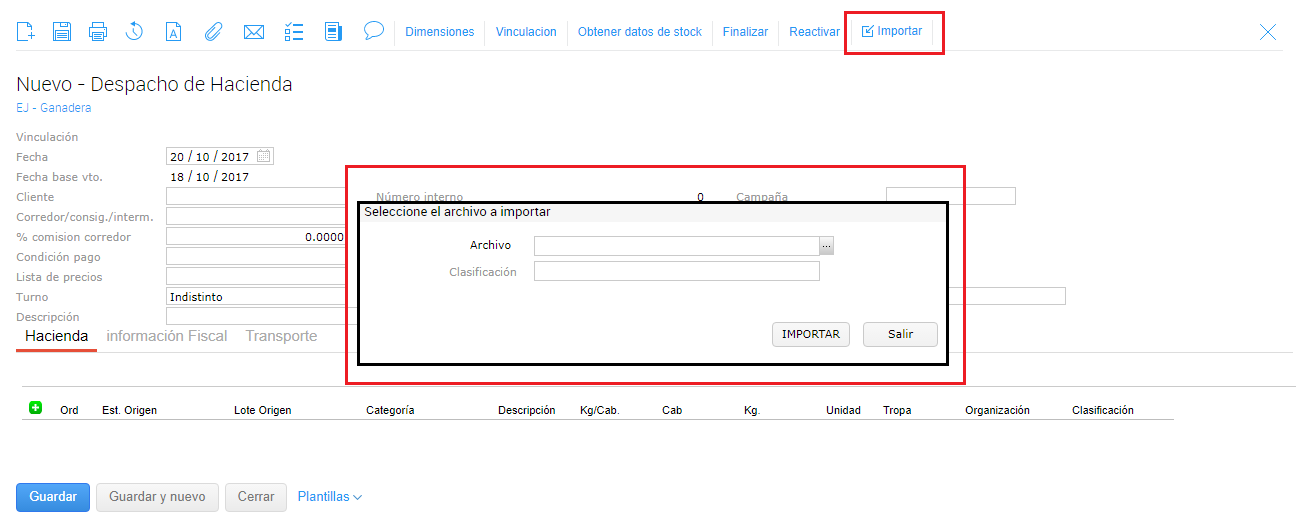Switch to the Hacienda tab
Screen dimensions: 1301x526
click(57, 336)
